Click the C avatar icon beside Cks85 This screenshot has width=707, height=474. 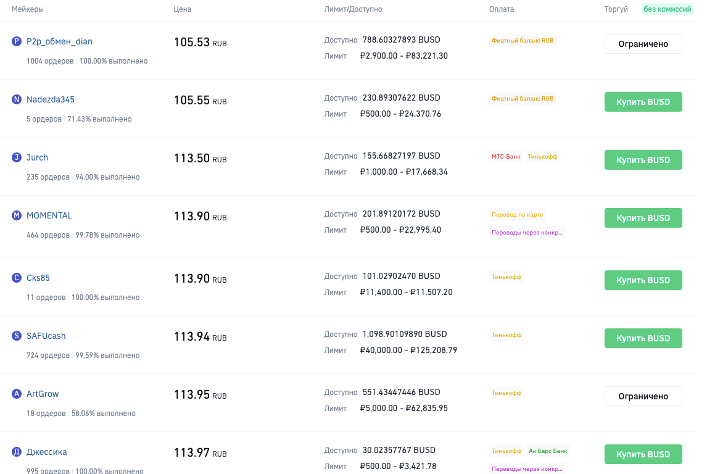coord(16,278)
